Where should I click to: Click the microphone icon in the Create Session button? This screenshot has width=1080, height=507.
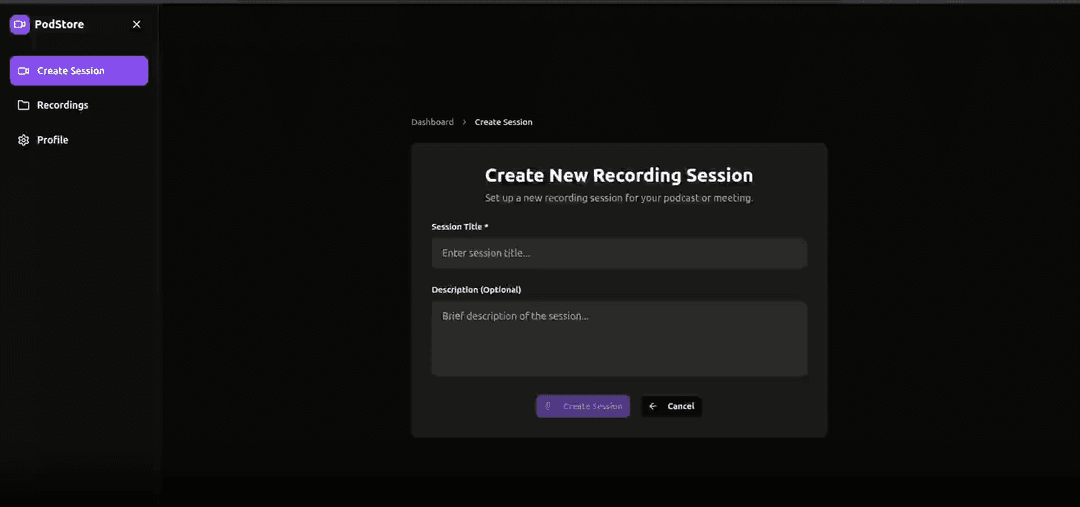pos(548,406)
